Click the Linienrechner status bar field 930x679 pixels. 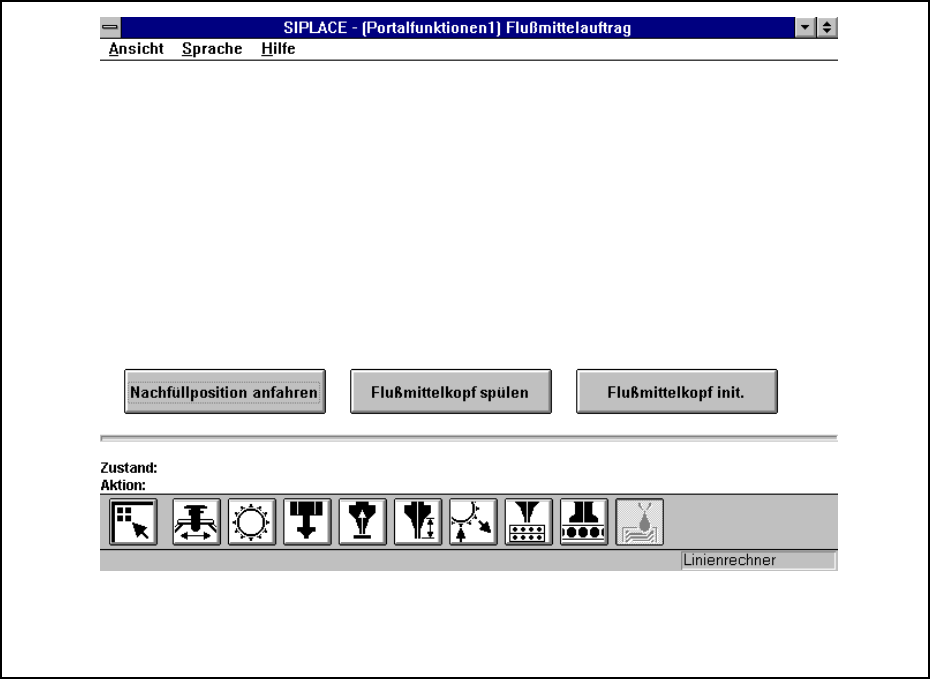tap(758, 561)
